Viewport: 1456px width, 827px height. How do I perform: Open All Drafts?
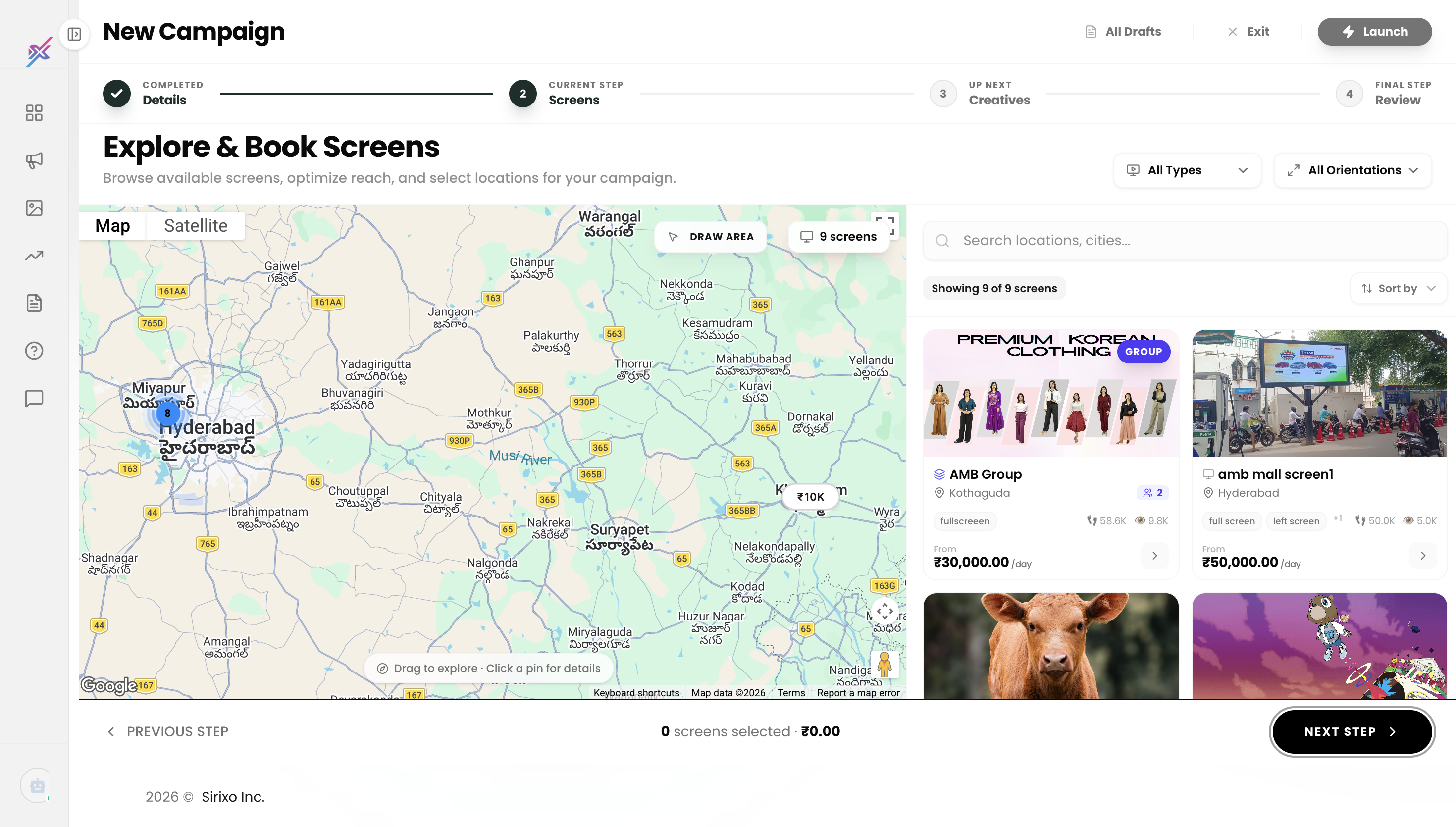point(1123,32)
